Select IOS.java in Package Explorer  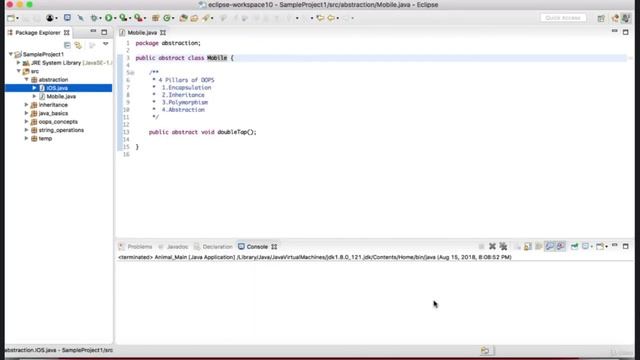[57, 88]
